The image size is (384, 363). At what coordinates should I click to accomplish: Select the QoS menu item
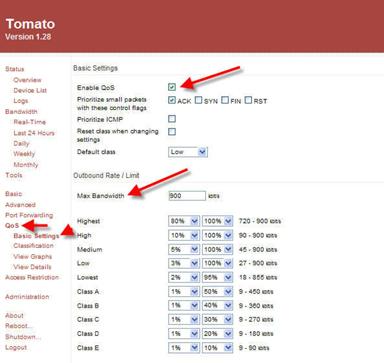12,226
